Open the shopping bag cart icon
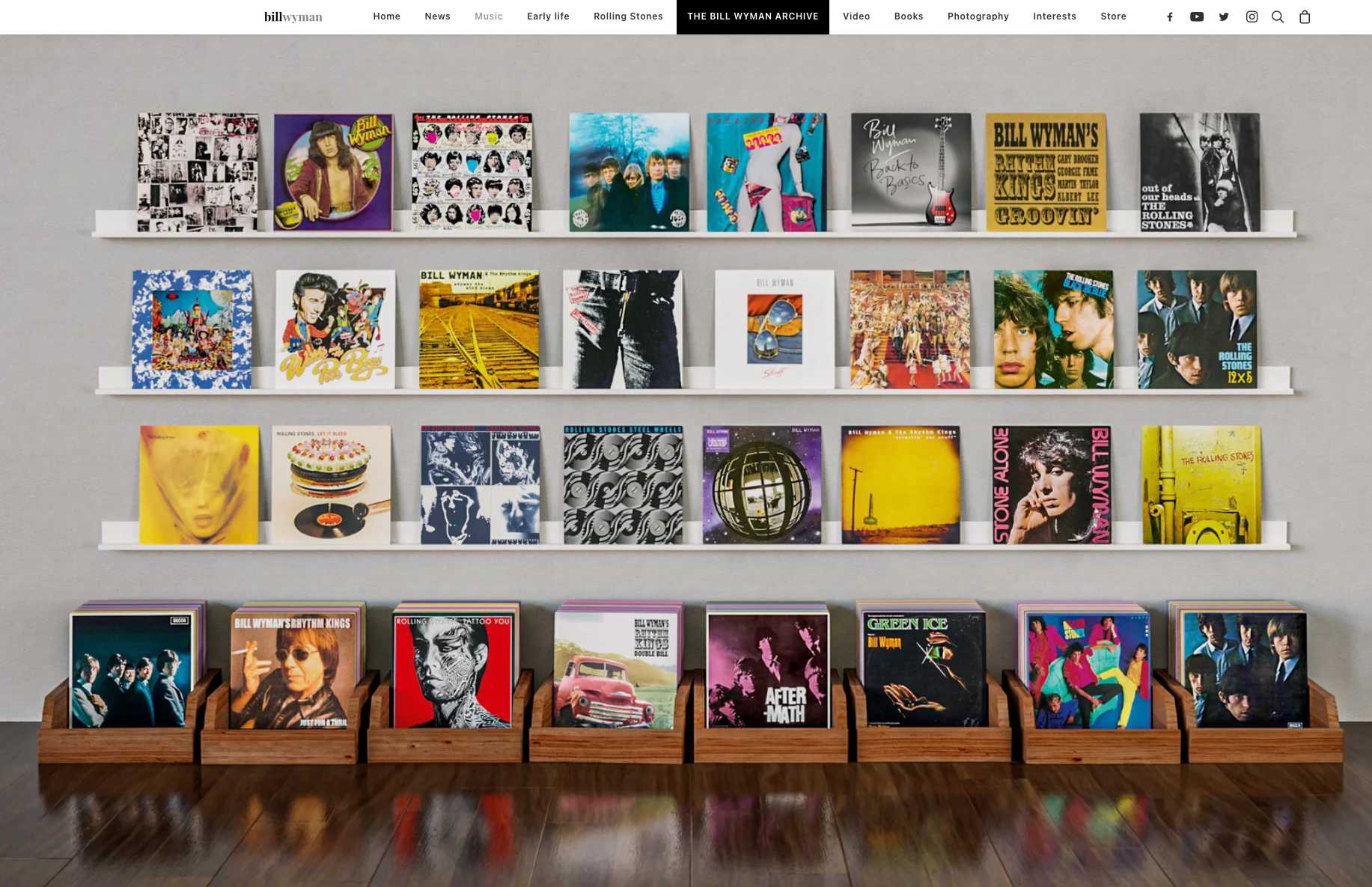Image resolution: width=1372 pixels, height=887 pixels. (1305, 16)
